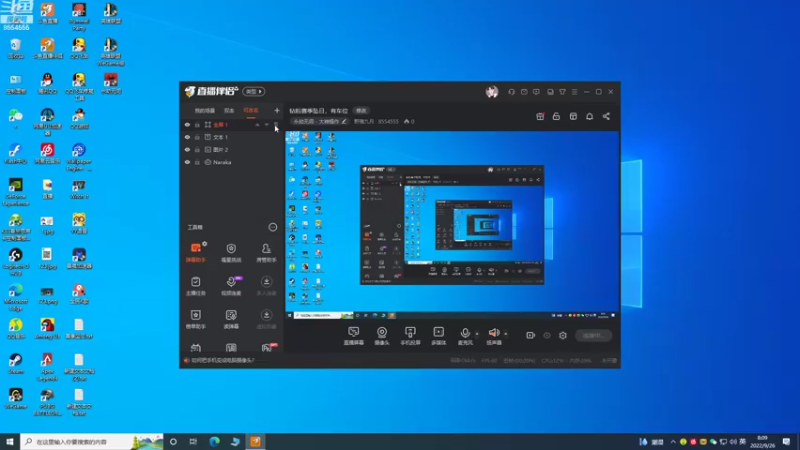Click the record video icon
This screenshot has width=800, height=450.
click(x=531, y=335)
